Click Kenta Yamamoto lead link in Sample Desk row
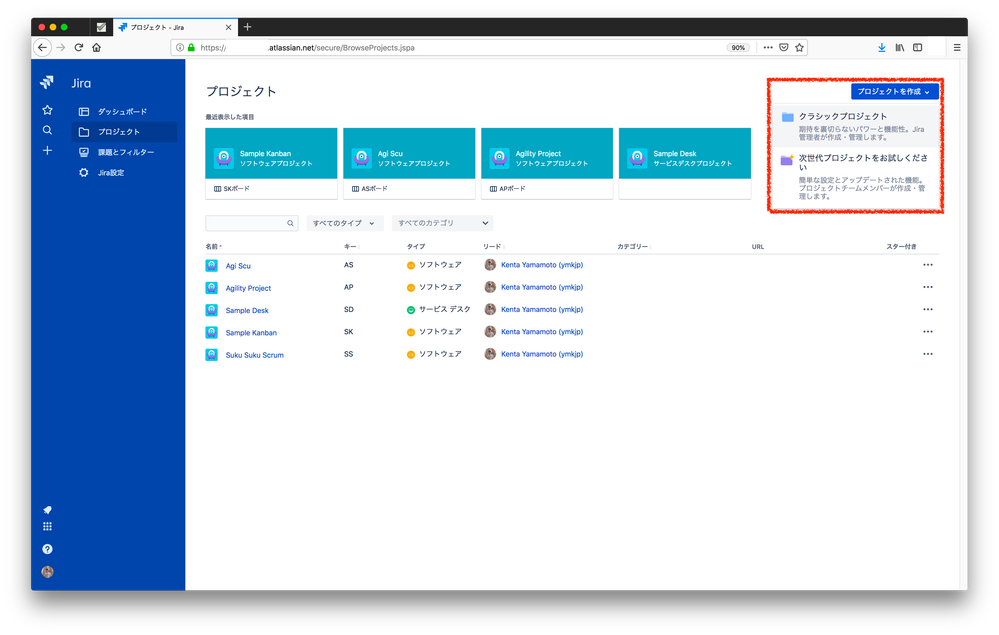Screen dimensions: 999x635 click(542, 310)
